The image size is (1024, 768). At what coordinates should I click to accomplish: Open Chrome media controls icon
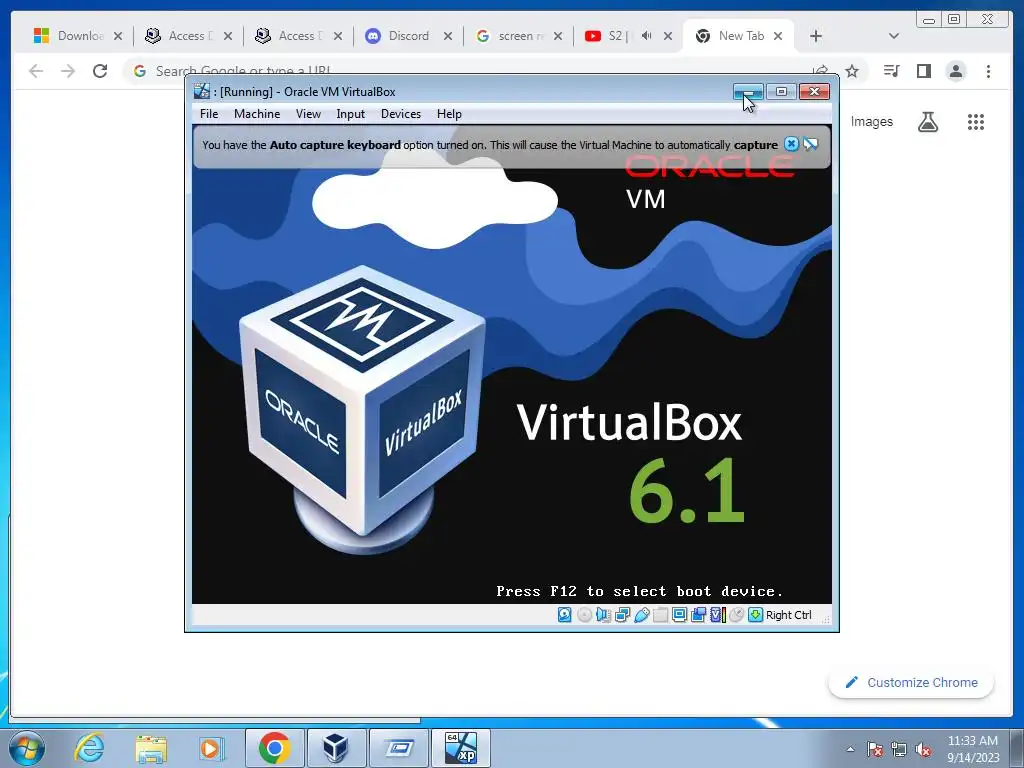click(891, 71)
